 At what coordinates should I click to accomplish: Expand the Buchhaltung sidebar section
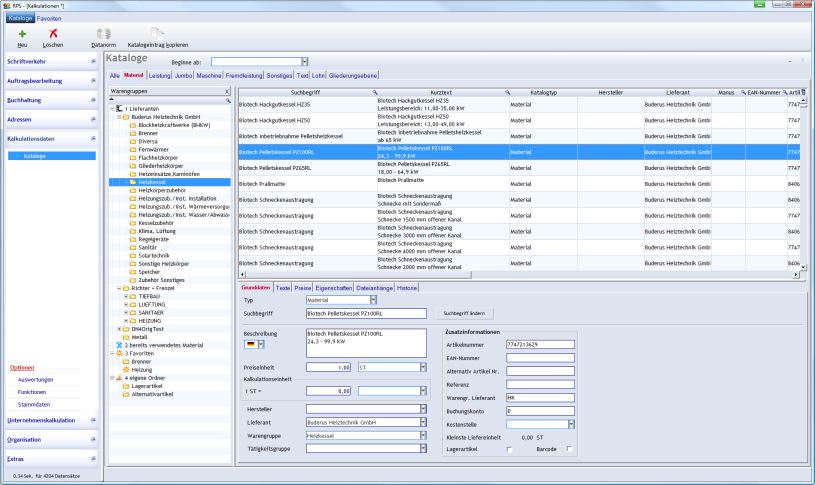[x=93, y=100]
